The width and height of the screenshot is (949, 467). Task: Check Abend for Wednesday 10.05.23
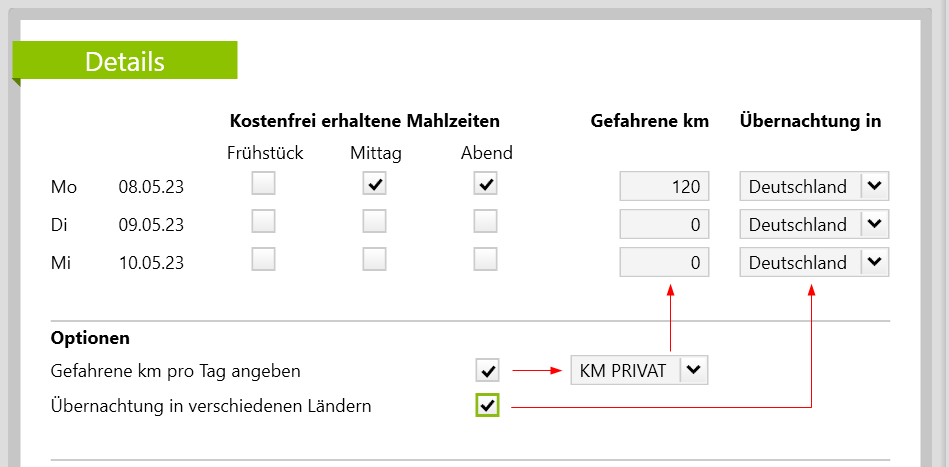click(486, 260)
